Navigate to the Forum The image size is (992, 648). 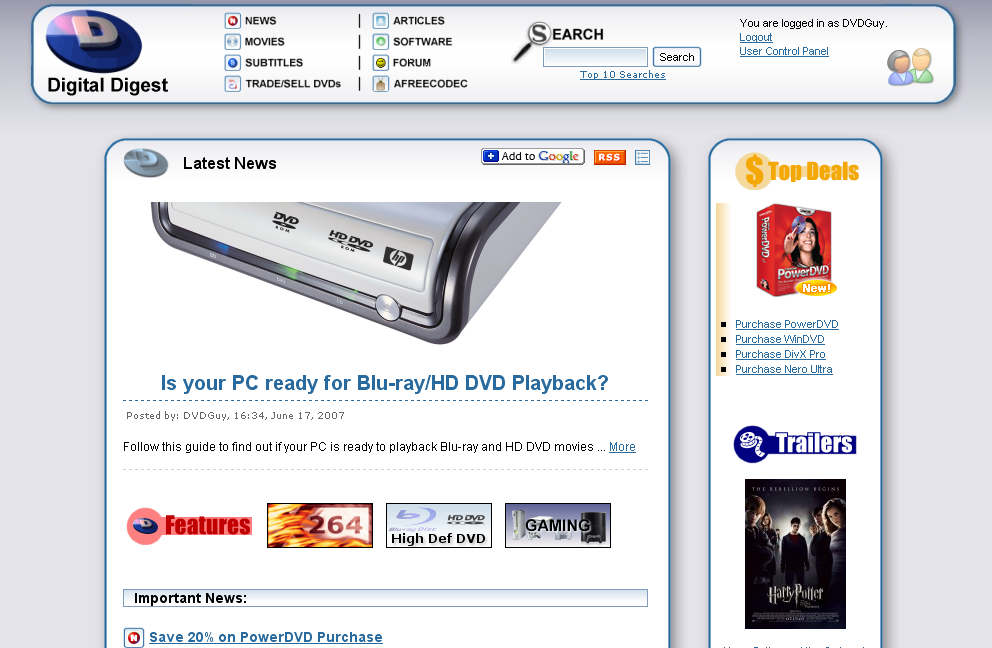coord(411,63)
